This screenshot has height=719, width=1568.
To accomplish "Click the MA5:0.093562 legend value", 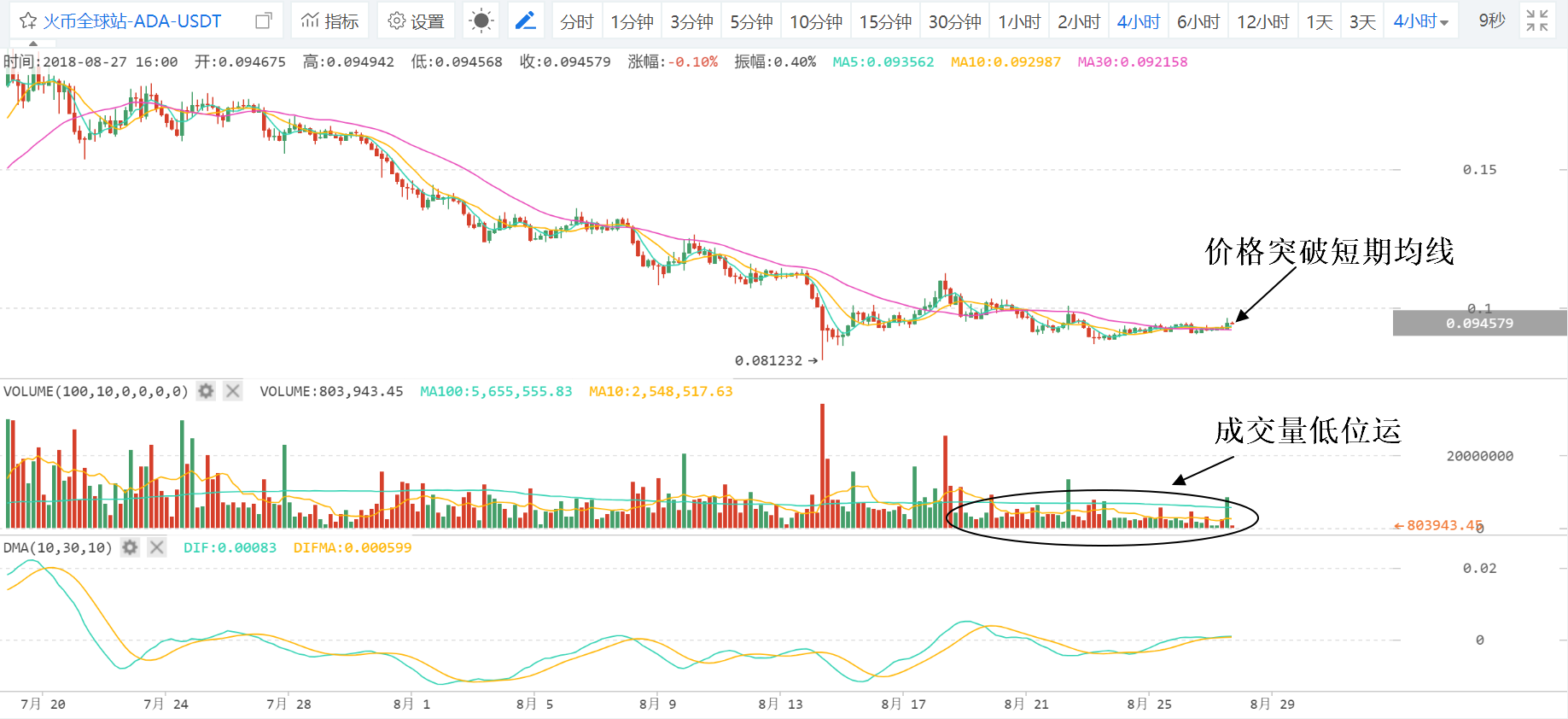I will coord(883,61).
